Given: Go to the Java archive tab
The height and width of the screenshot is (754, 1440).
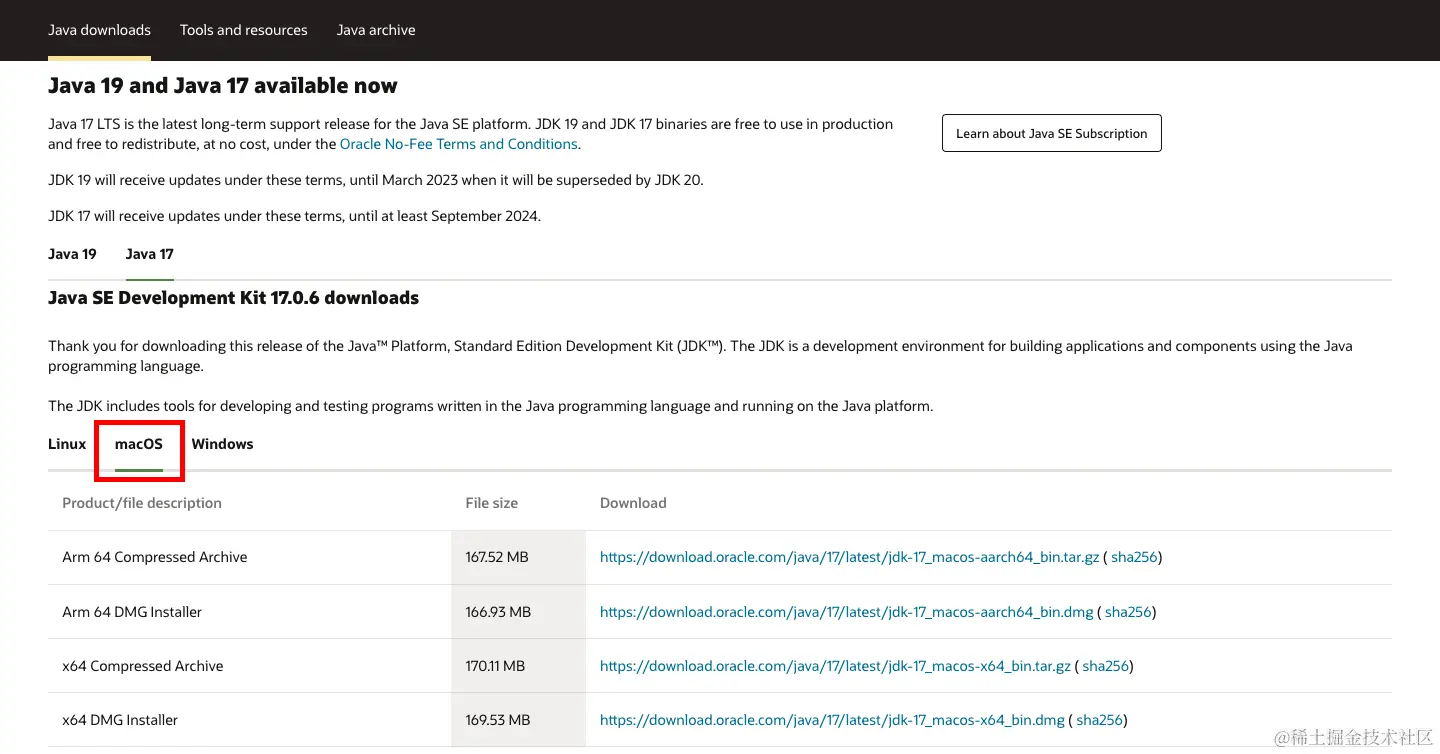Looking at the screenshot, I should coord(376,30).
